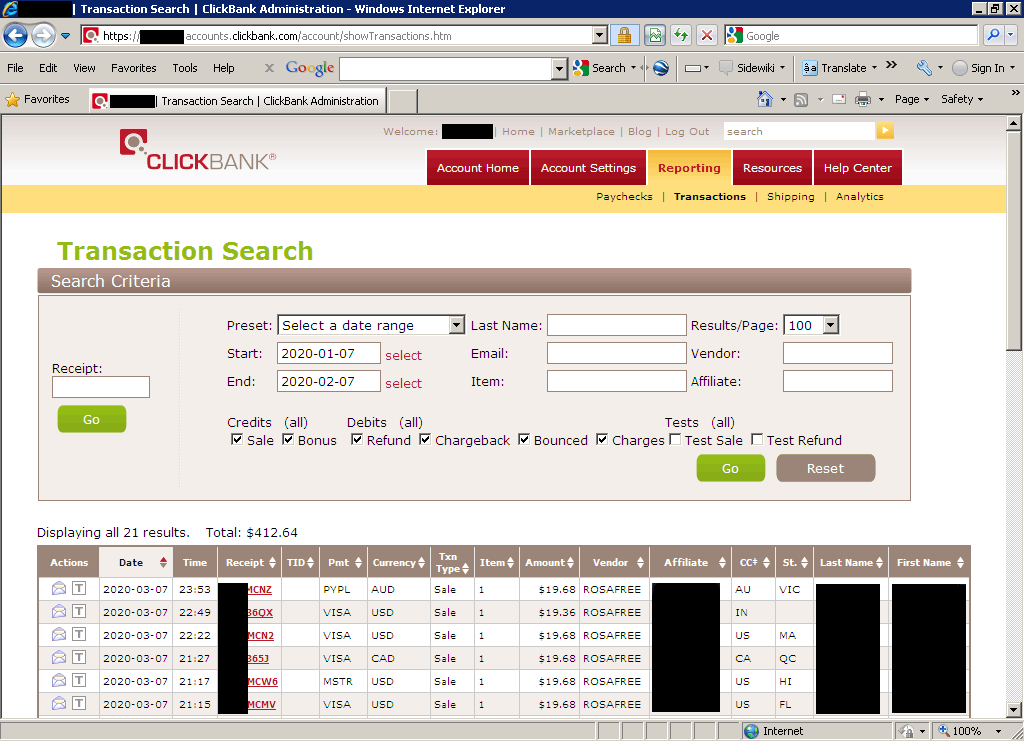This screenshot has width=1024, height=741.
Task: Open the Safety menu dropdown
Action: 962,99
